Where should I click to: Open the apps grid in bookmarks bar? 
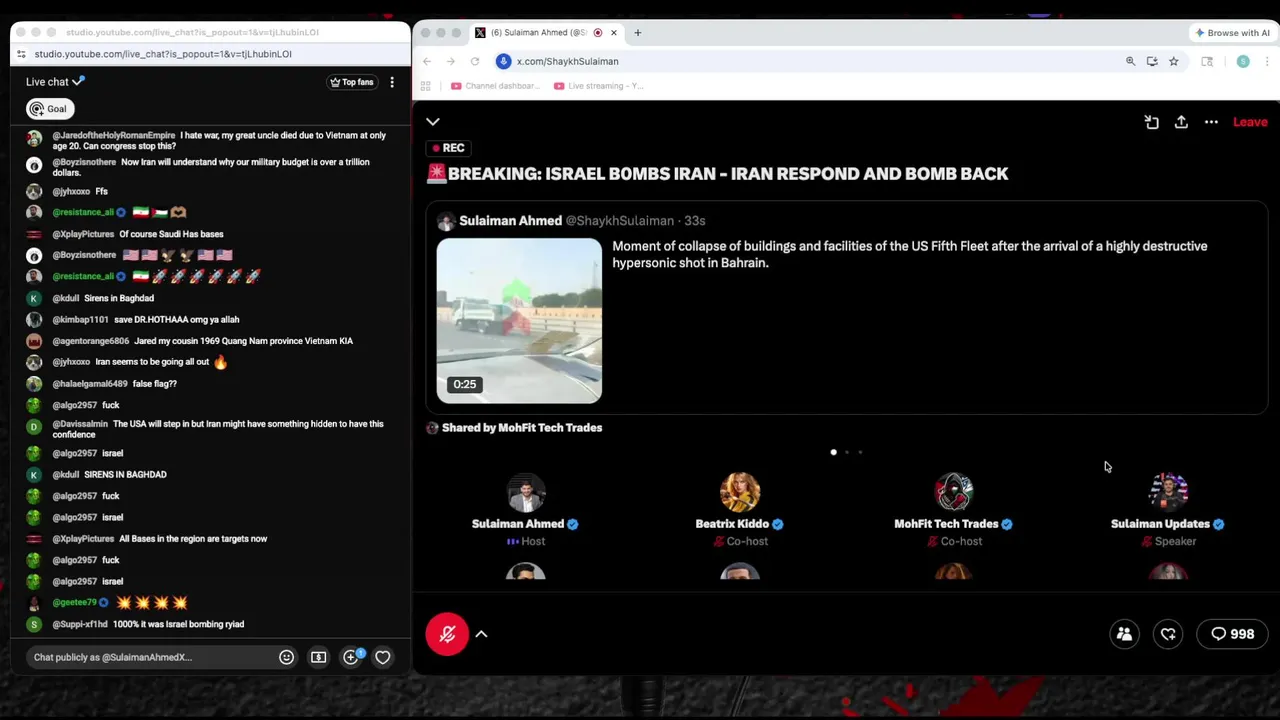point(426,86)
